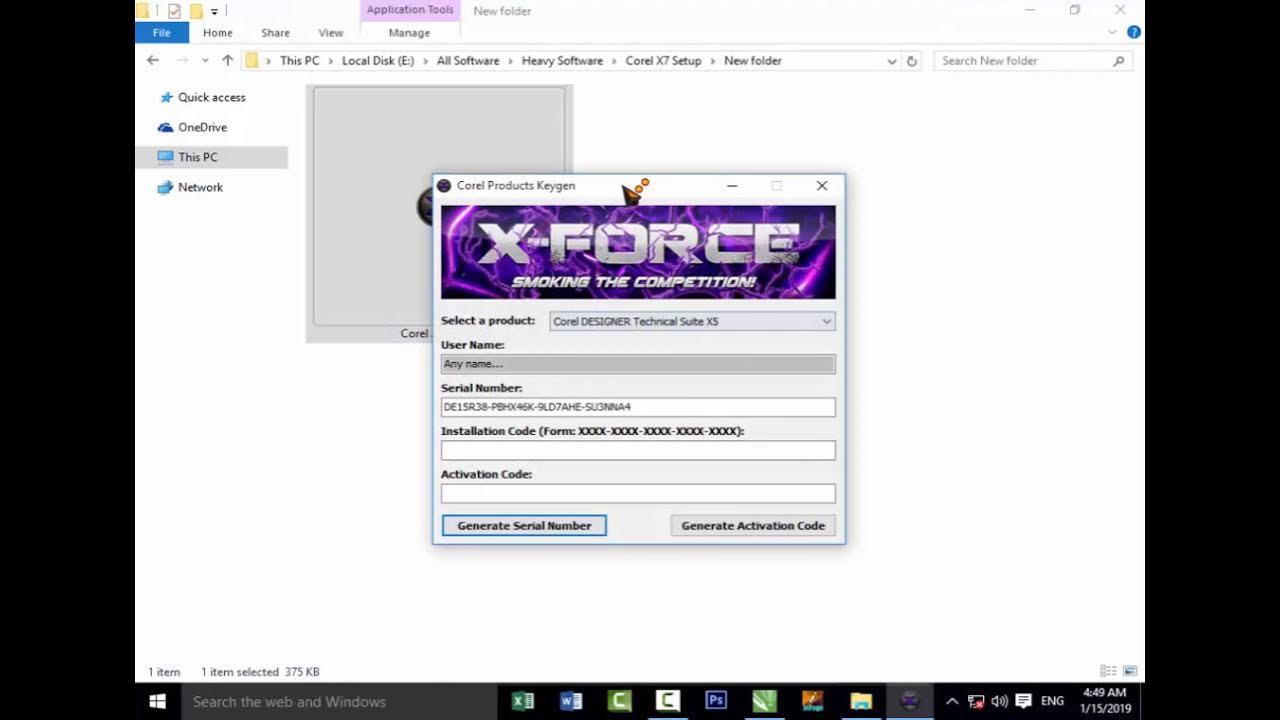The image size is (1280, 720).
Task: Open the Windows Start menu
Action: 157,701
